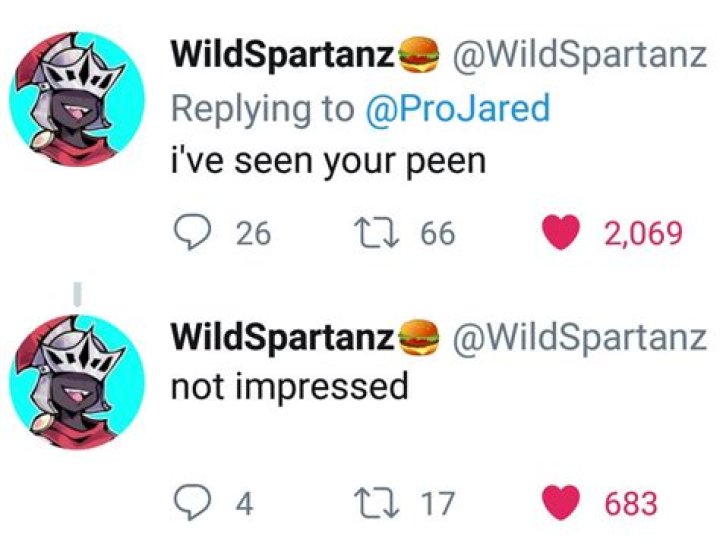
Task: Click the 2,069 like count
Action: point(643,233)
